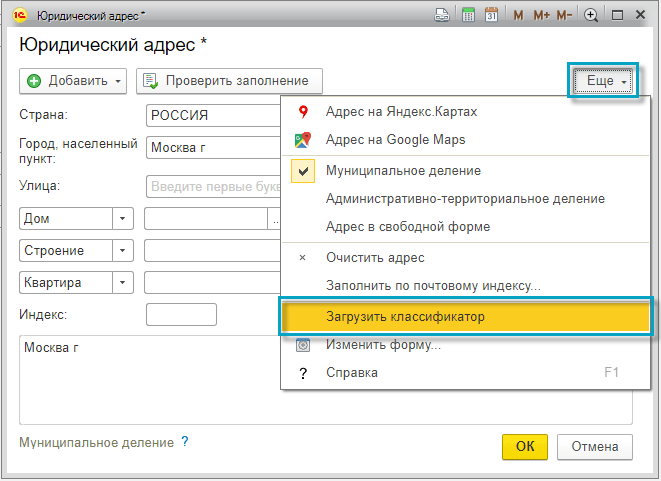Select Административно-территориальное деление option
661x481 pixels.
(465, 199)
